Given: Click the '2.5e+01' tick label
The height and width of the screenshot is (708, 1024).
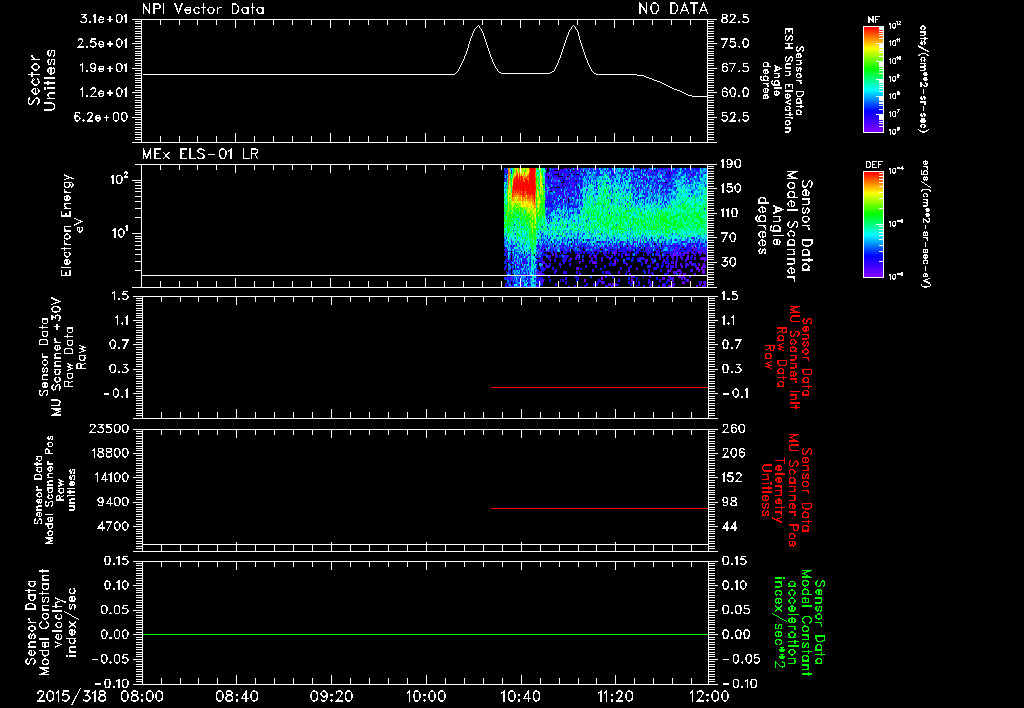Looking at the screenshot, I should coord(104,43).
